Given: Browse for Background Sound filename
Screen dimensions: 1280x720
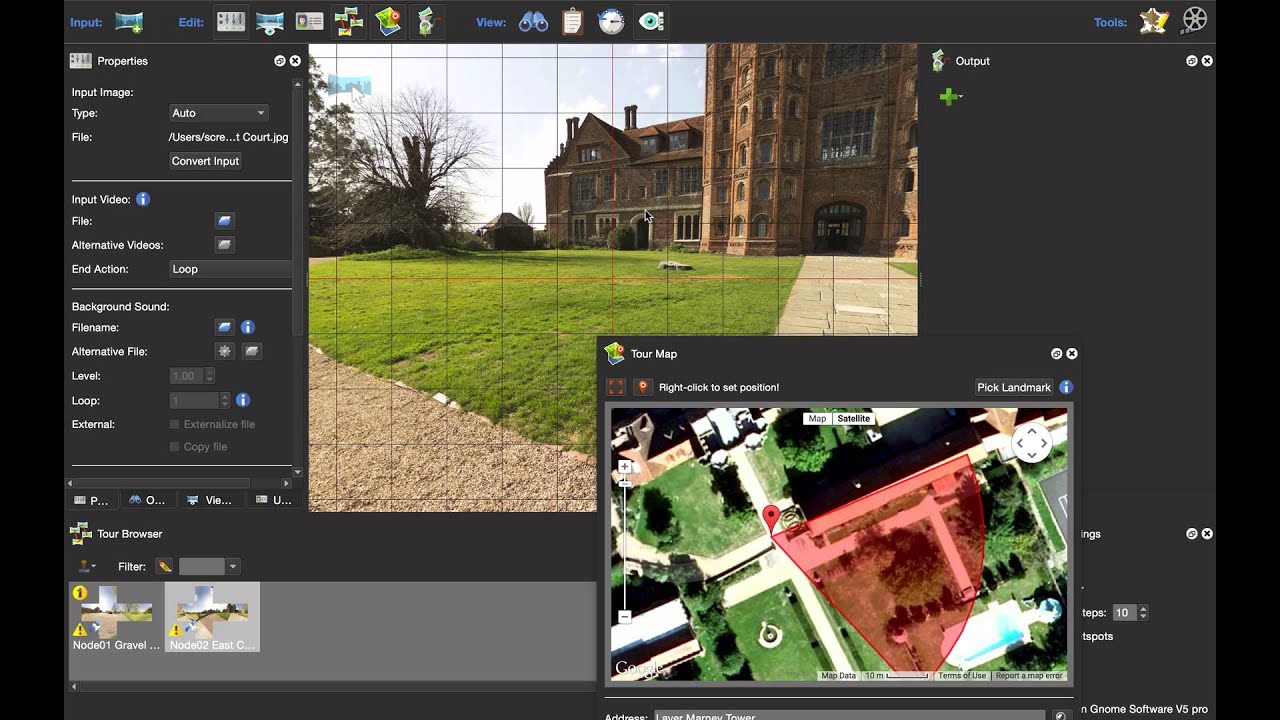Looking at the screenshot, I should coord(224,327).
